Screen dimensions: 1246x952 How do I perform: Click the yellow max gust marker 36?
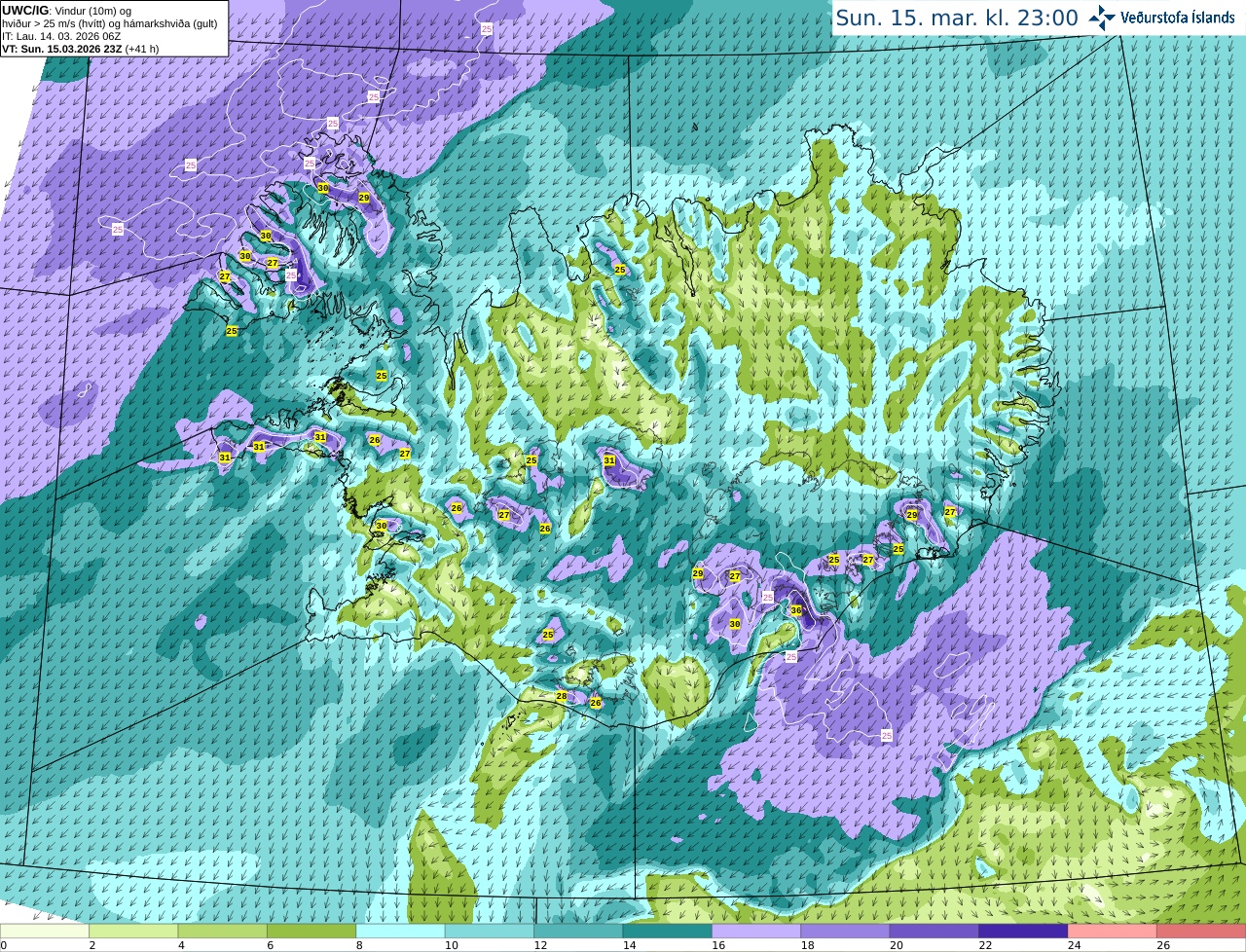pyautogui.click(x=796, y=610)
